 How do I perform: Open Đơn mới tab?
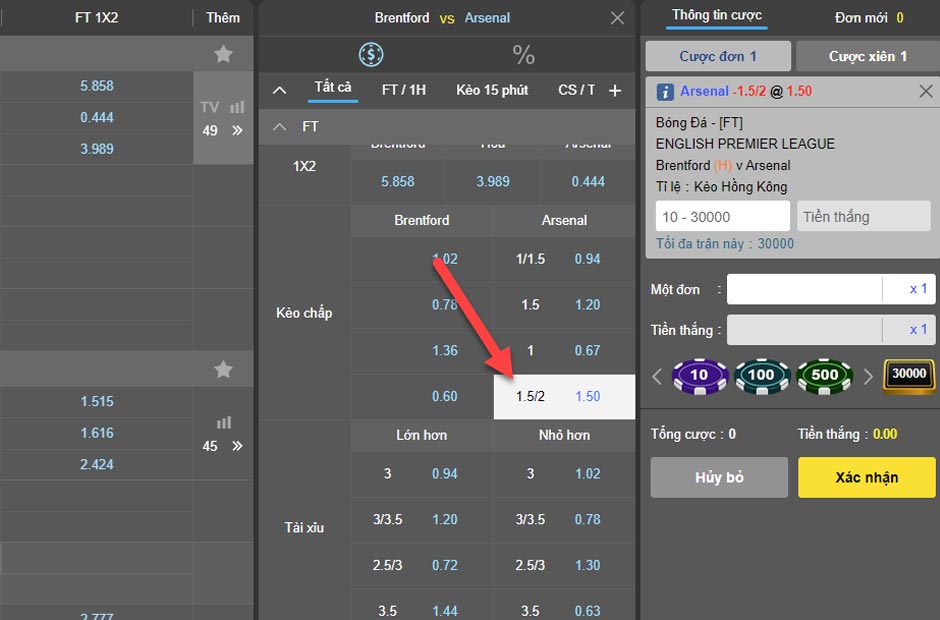click(869, 18)
